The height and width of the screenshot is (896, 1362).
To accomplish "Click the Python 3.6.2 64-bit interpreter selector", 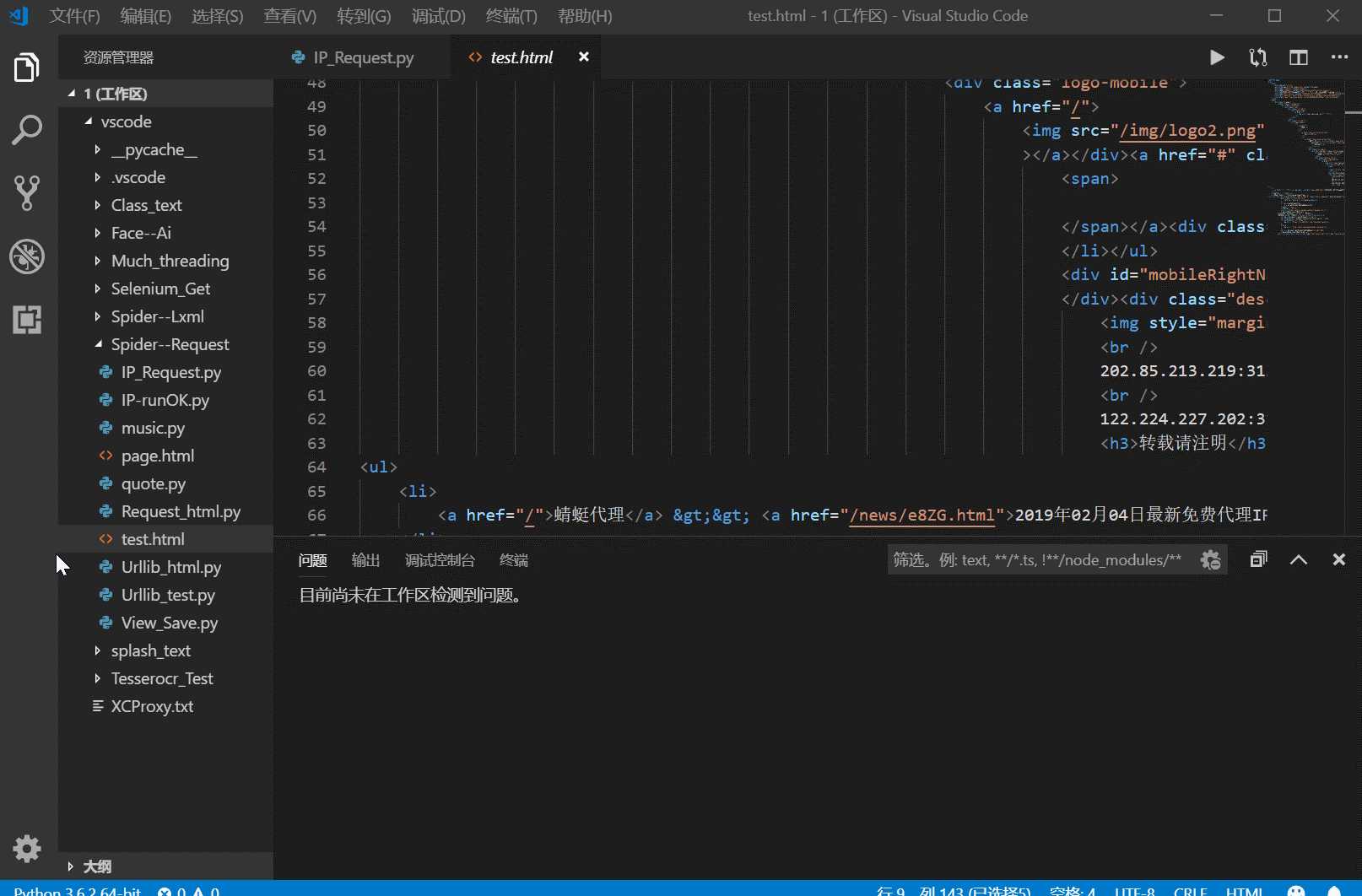I will click(x=78, y=891).
